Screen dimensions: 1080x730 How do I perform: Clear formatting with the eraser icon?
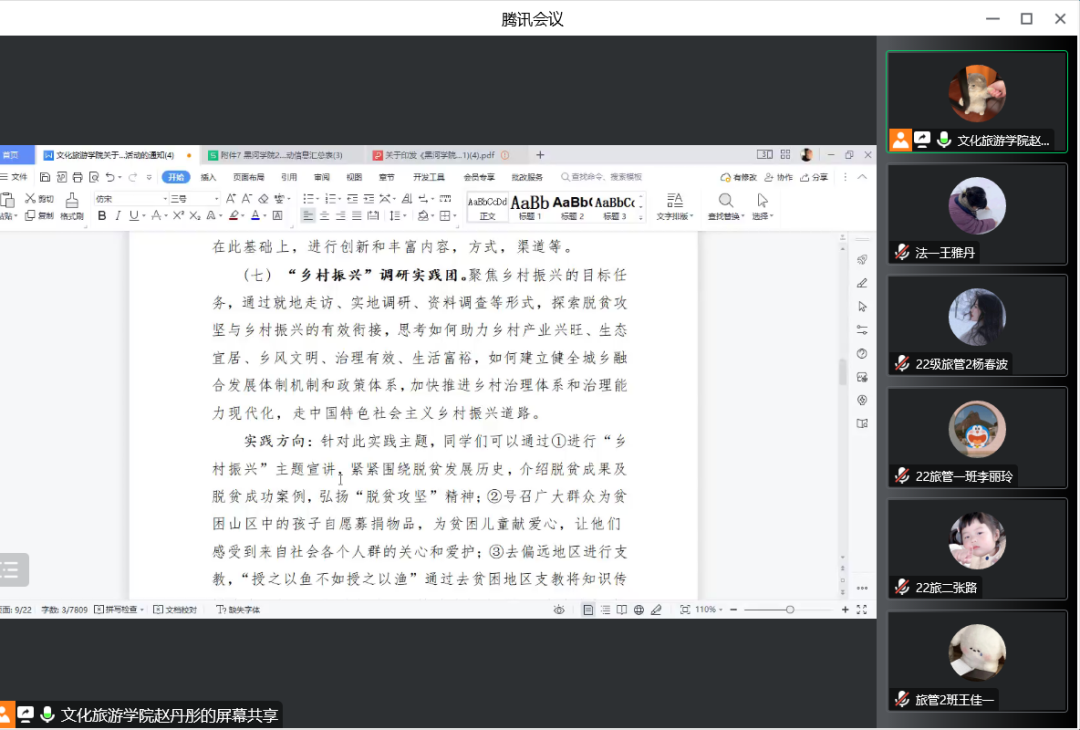click(x=263, y=198)
